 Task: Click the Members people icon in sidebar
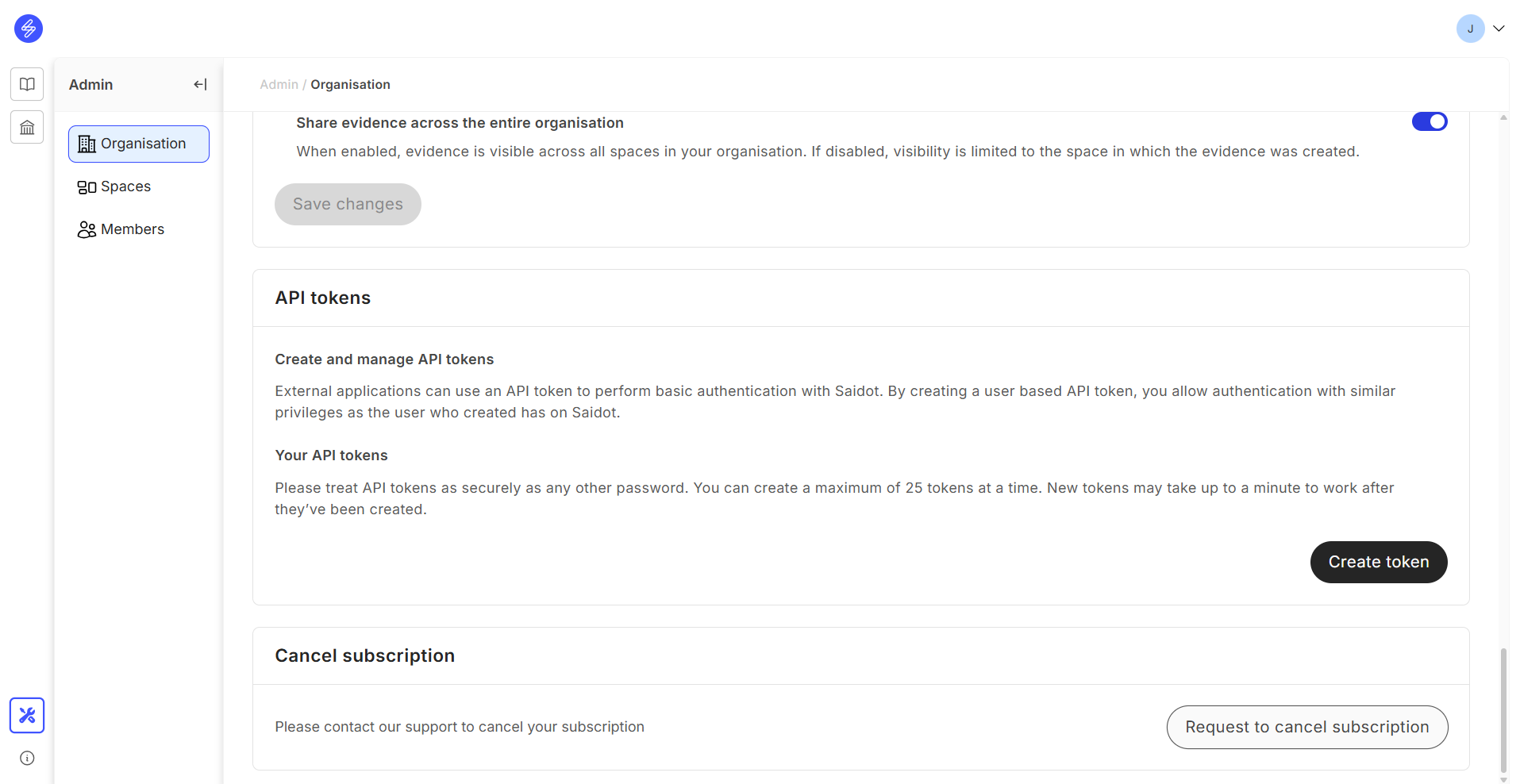click(x=87, y=229)
